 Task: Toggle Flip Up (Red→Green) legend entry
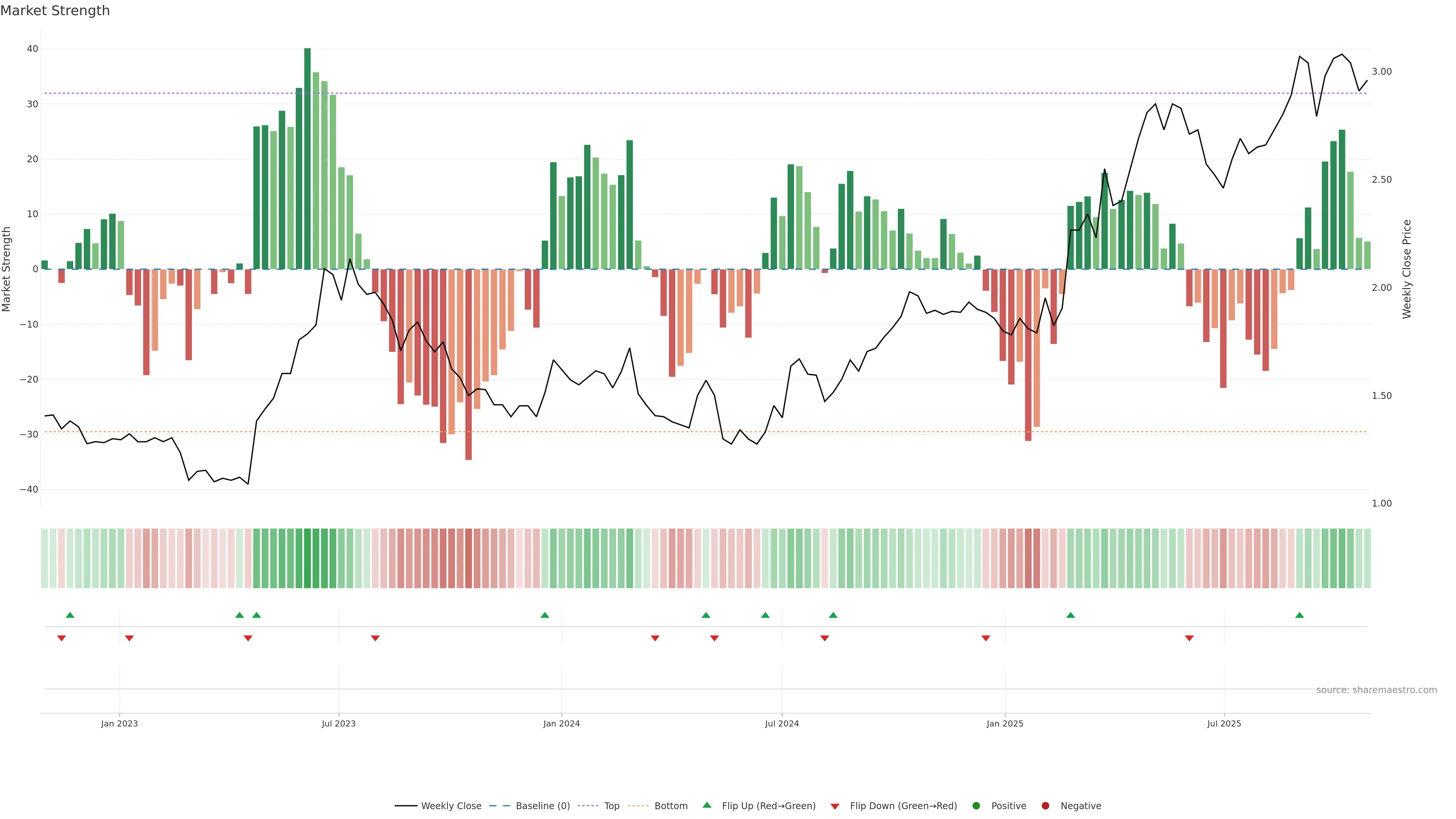tap(768, 806)
